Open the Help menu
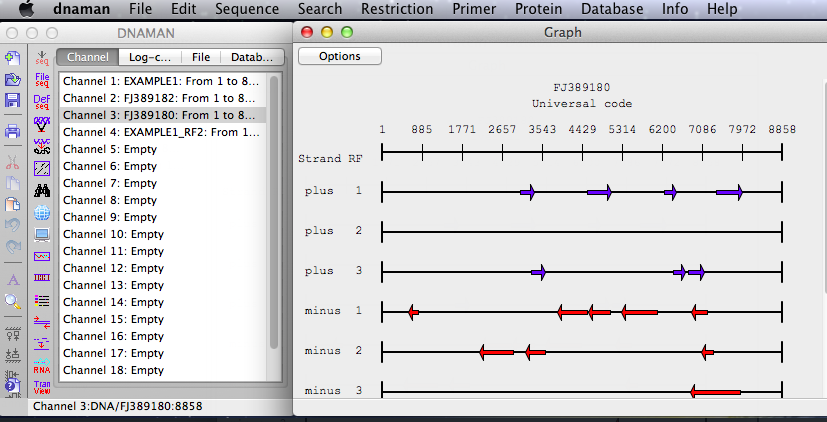 pyautogui.click(x=722, y=9)
